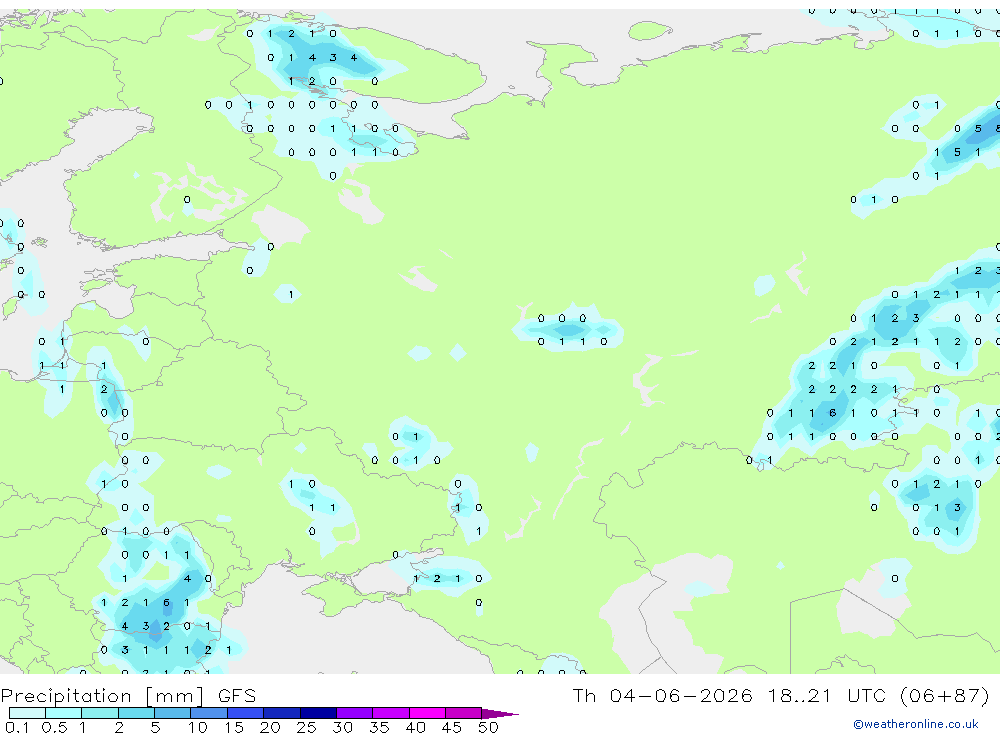Click the legend swatch between 35 and 40
This screenshot has height=733, width=1000.
click(391, 713)
